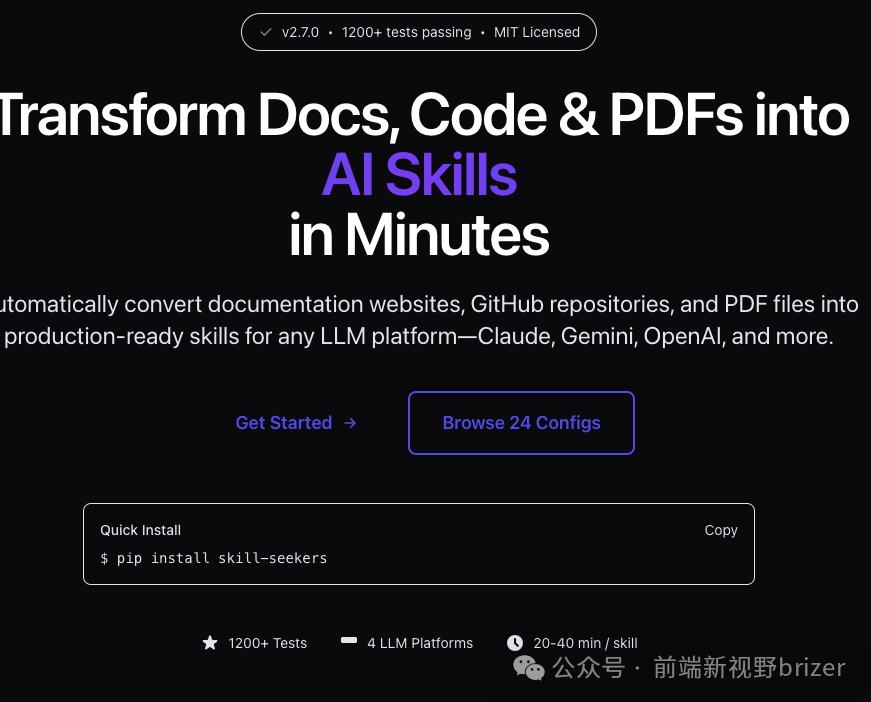Click the 1200+ tests passing badge text
This screenshot has height=702, width=871.
[x=406, y=32]
